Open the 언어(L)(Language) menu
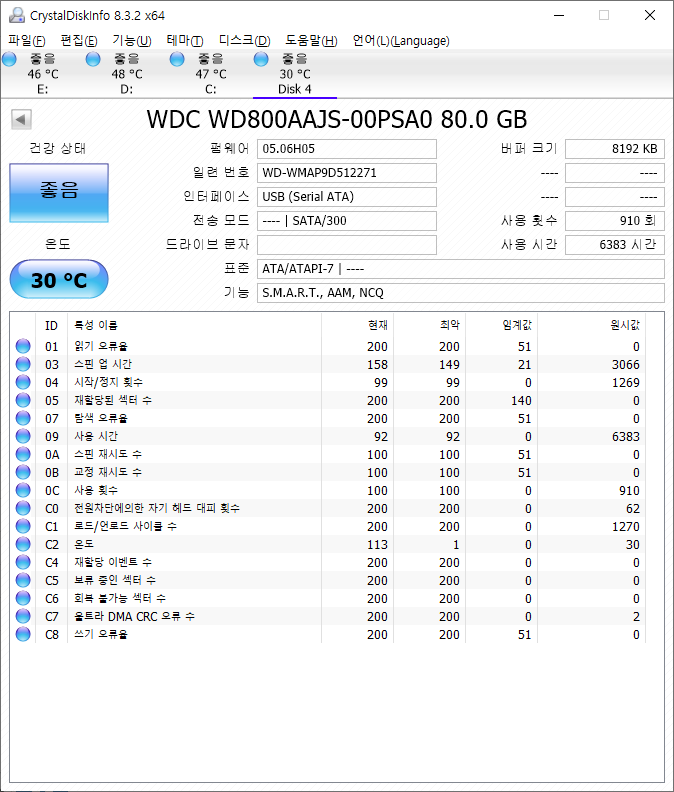Viewport: 674px width, 792px height. pos(401,40)
